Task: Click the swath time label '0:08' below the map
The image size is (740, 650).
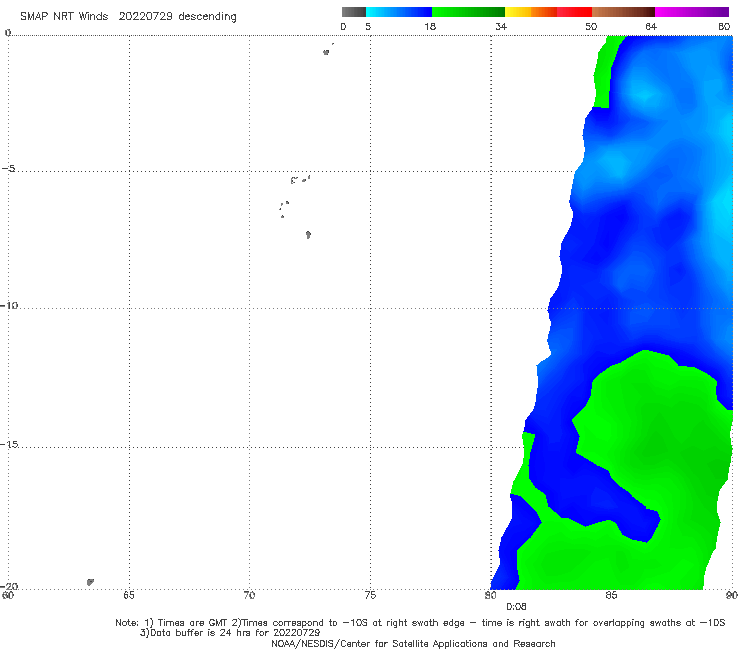Action: [516, 607]
